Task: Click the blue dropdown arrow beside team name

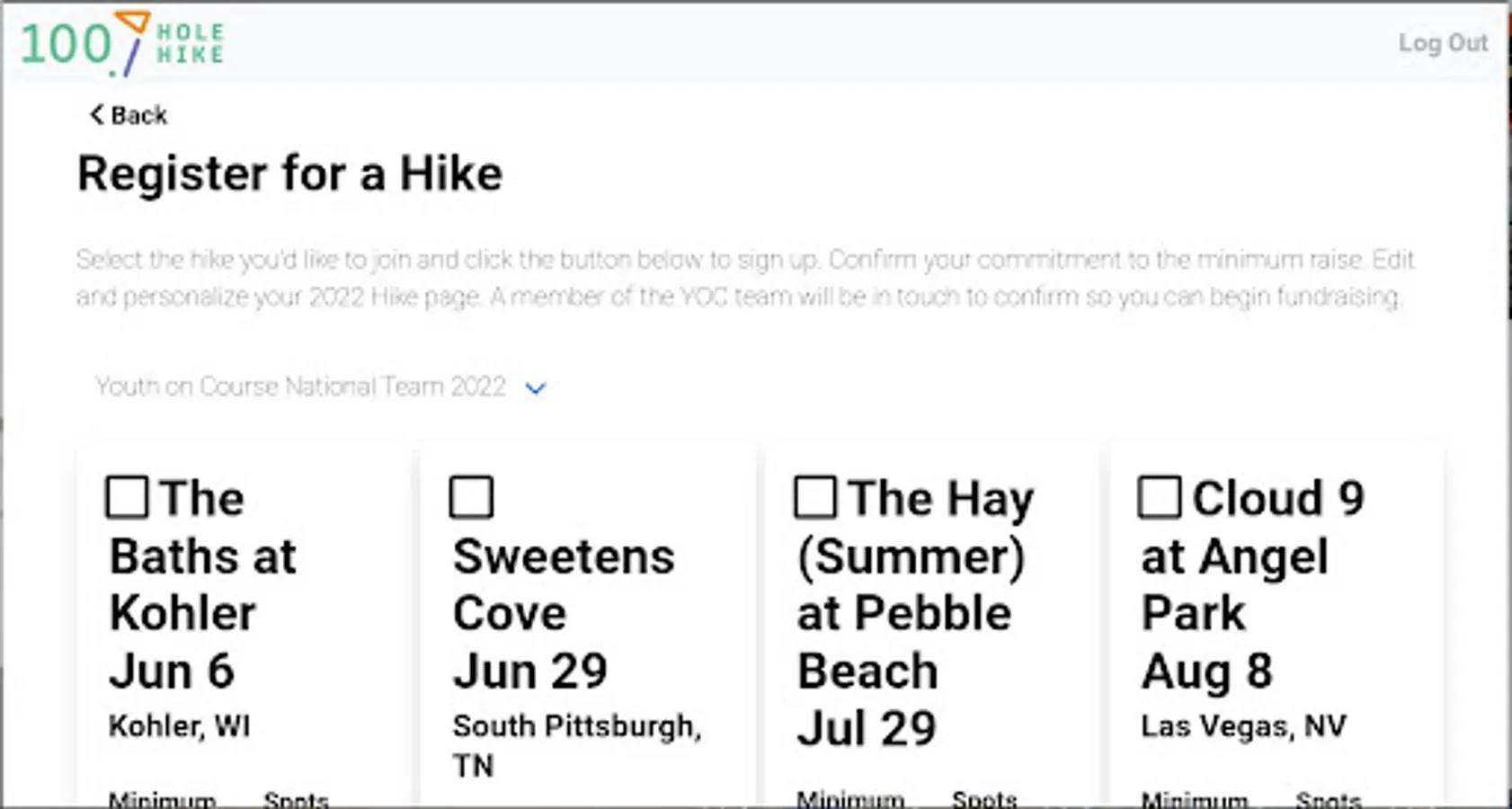Action: pyautogui.click(x=536, y=388)
